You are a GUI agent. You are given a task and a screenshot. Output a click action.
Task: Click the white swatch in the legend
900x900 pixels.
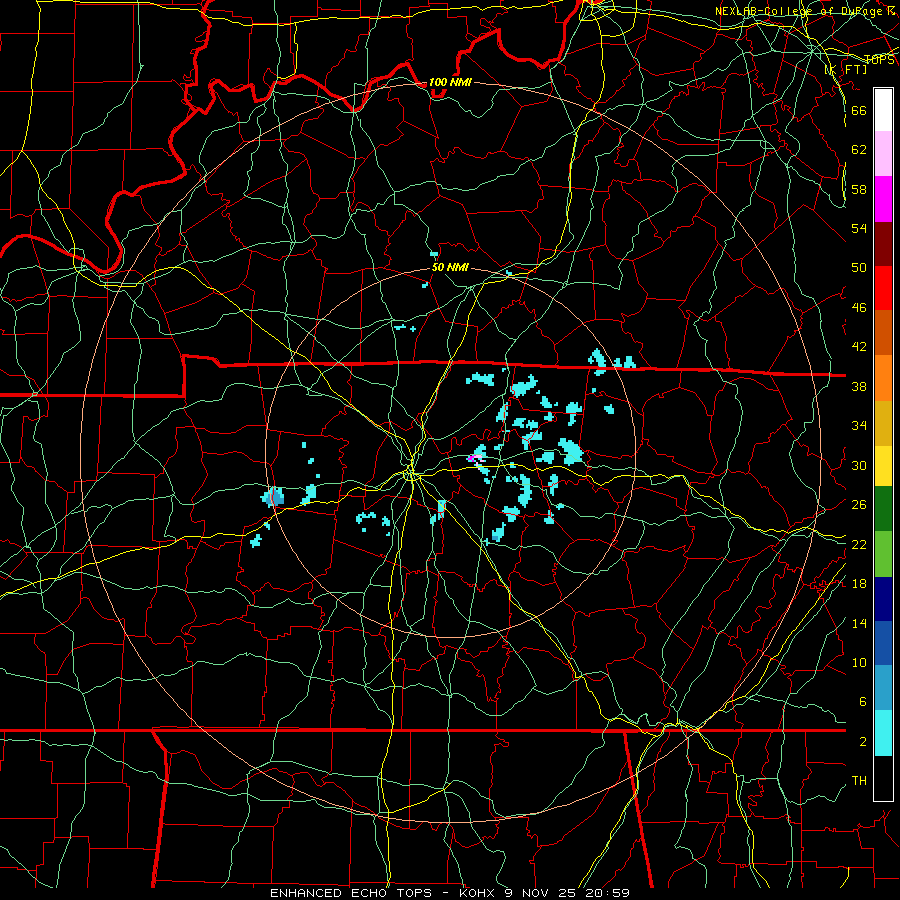pos(883,110)
